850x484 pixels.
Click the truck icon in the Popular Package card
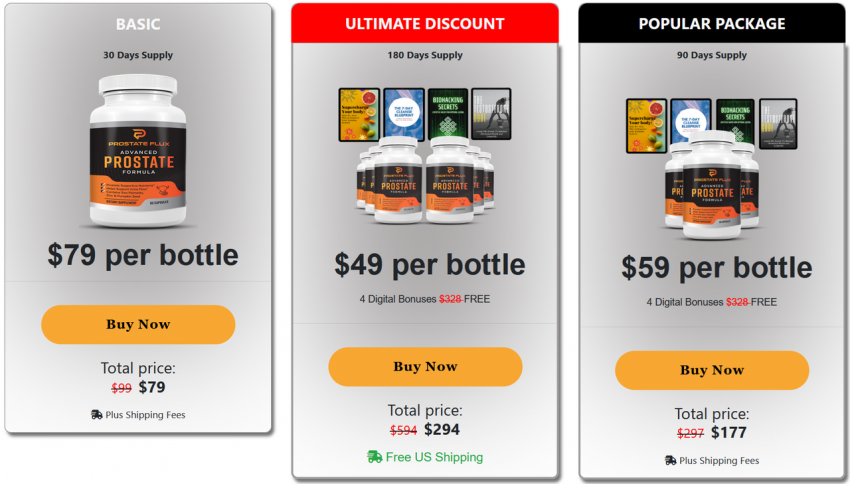coord(670,460)
